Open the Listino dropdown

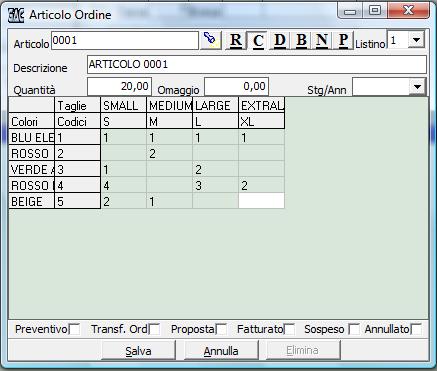click(x=416, y=40)
